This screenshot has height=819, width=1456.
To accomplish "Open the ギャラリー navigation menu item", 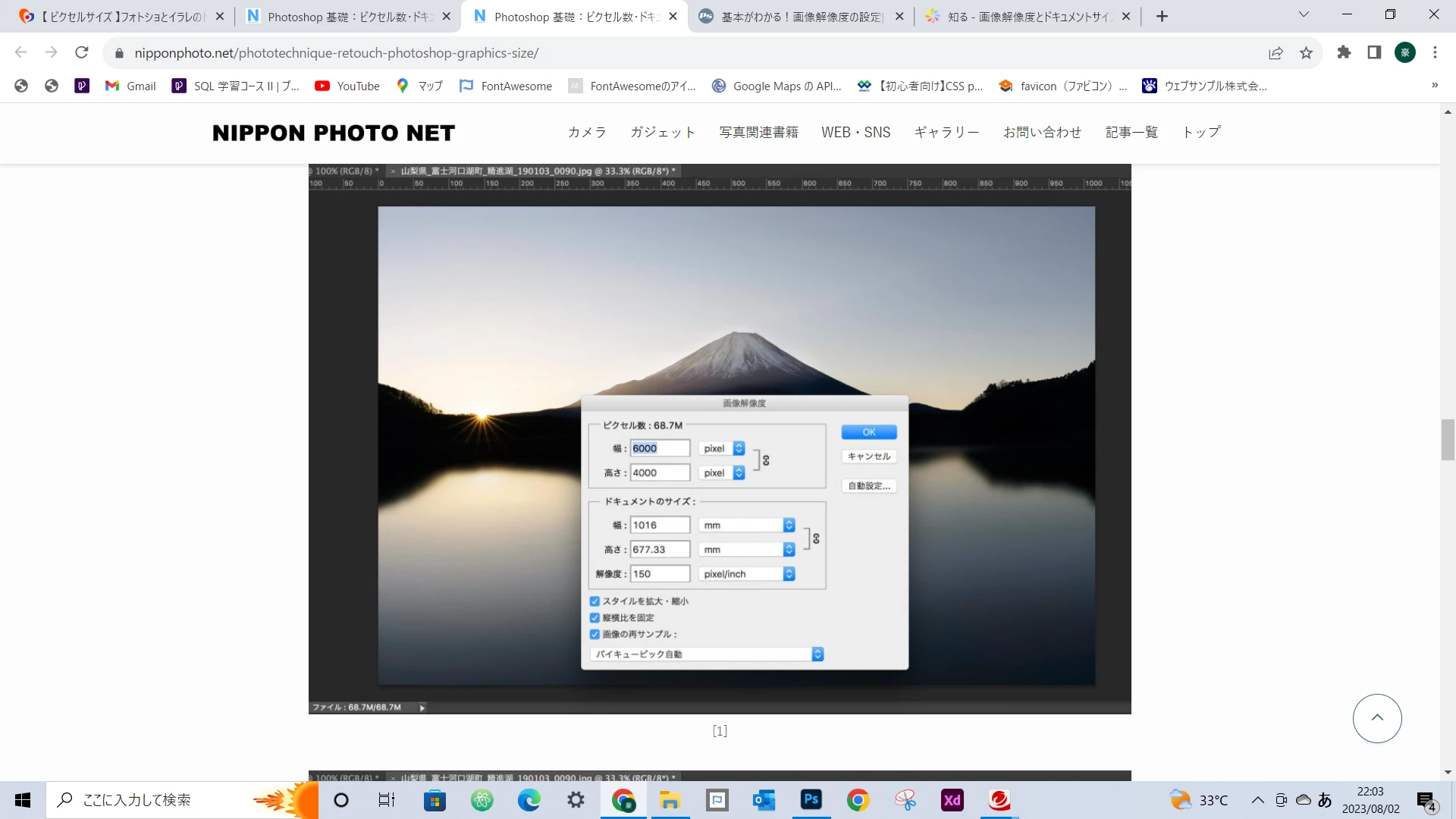I will pyautogui.click(x=946, y=132).
